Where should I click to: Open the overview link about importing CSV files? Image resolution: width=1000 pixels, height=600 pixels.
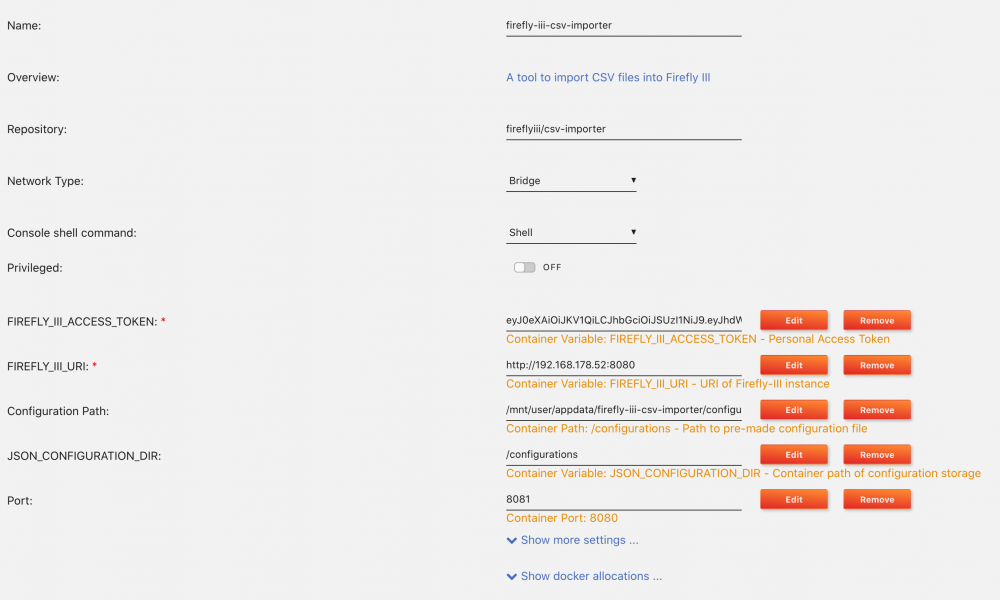click(x=608, y=77)
